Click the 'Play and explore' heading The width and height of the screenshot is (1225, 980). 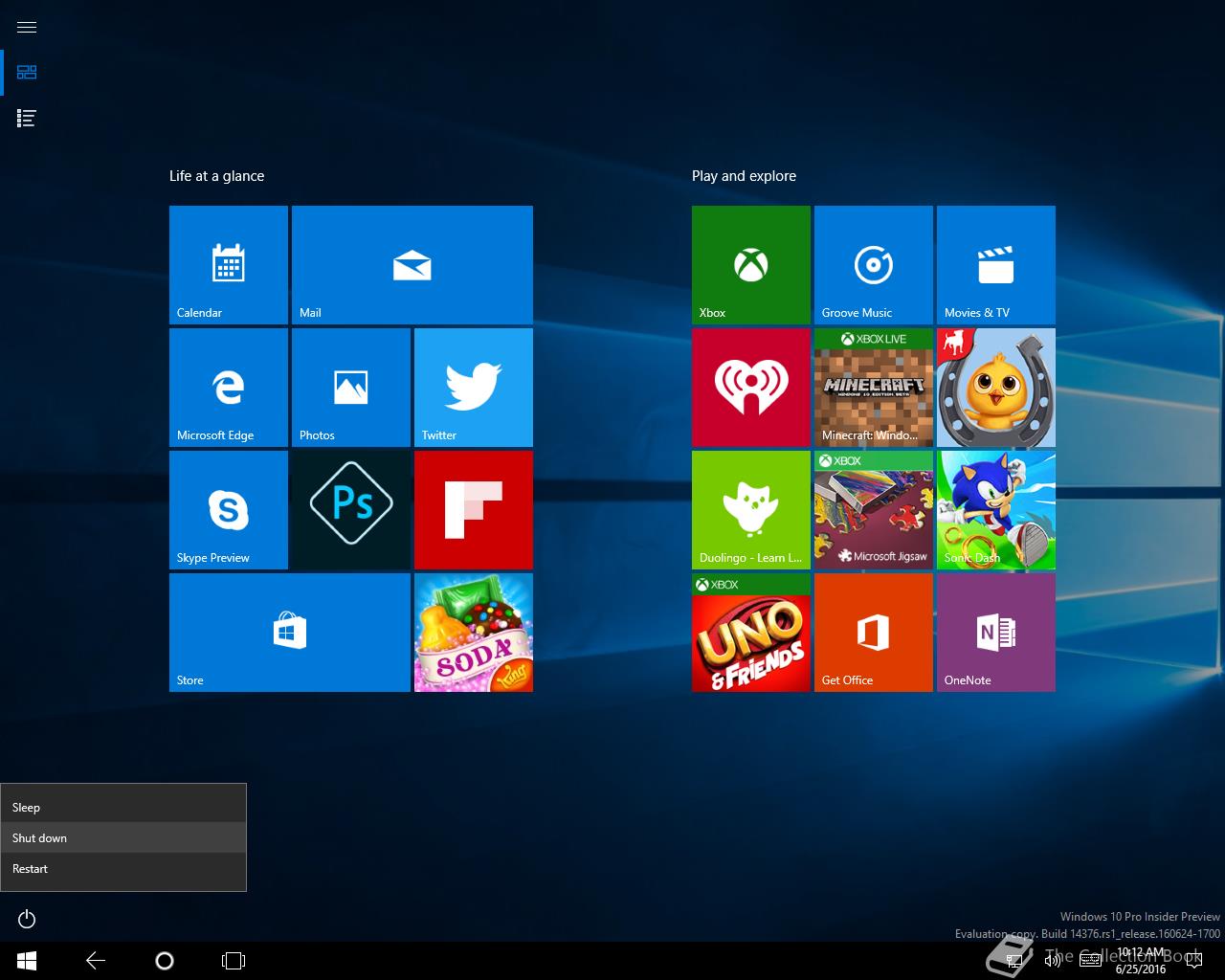[x=744, y=176]
